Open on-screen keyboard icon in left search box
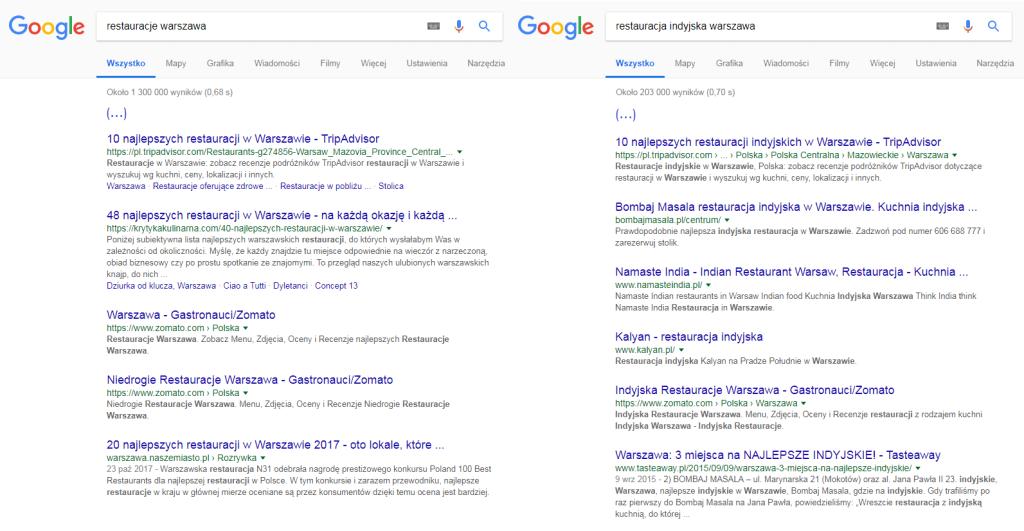The width and height of the screenshot is (1024, 531). click(x=434, y=26)
